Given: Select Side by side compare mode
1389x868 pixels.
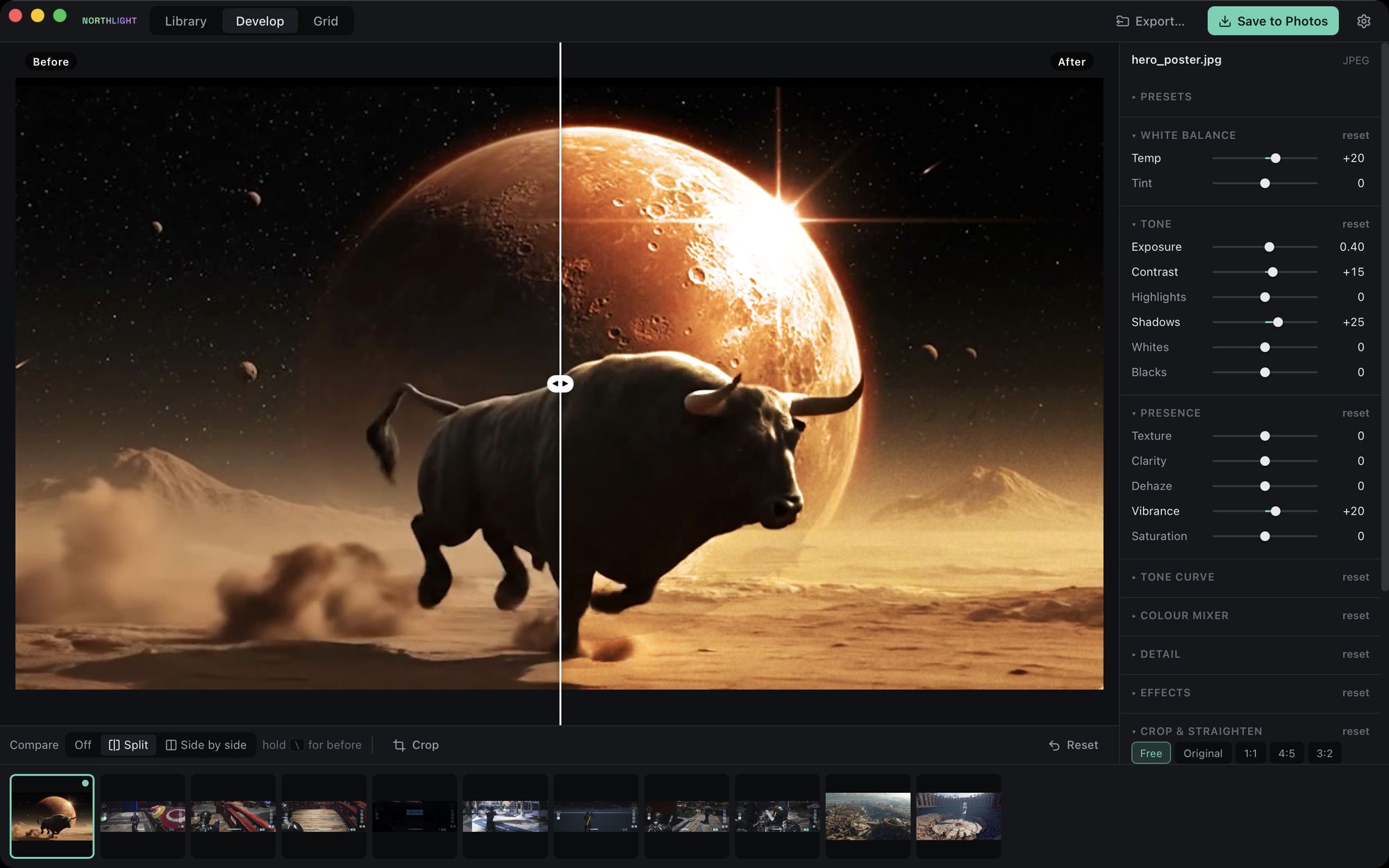Looking at the screenshot, I should (x=206, y=745).
